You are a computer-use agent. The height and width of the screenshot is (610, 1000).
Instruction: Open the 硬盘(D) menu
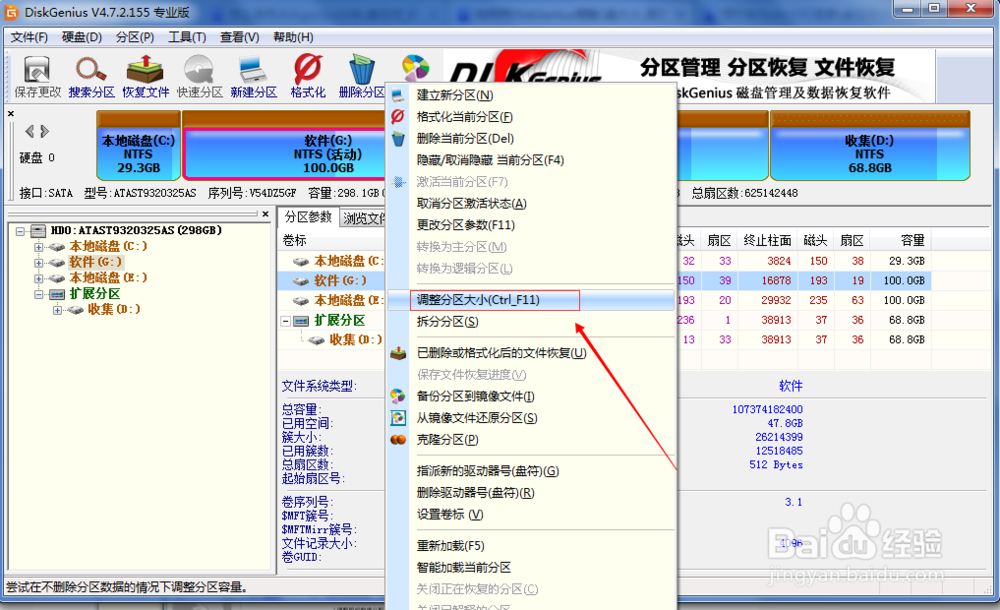[x=82, y=37]
